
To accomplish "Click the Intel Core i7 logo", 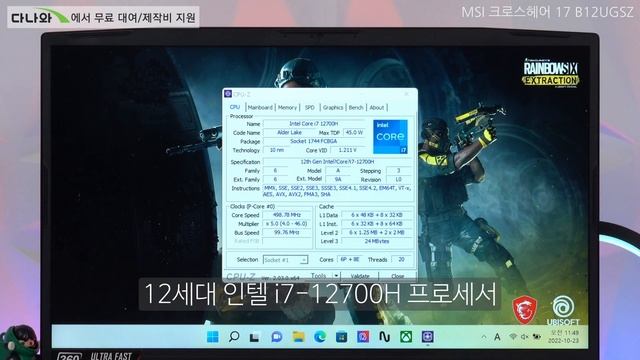I will pyautogui.click(x=390, y=137).
